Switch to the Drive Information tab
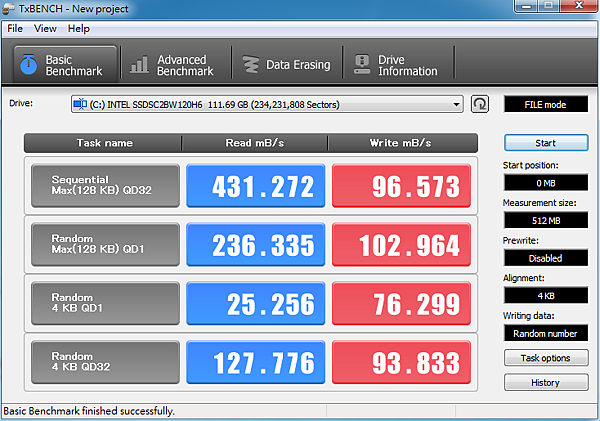The image size is (600, 421). tap(398, 64)
